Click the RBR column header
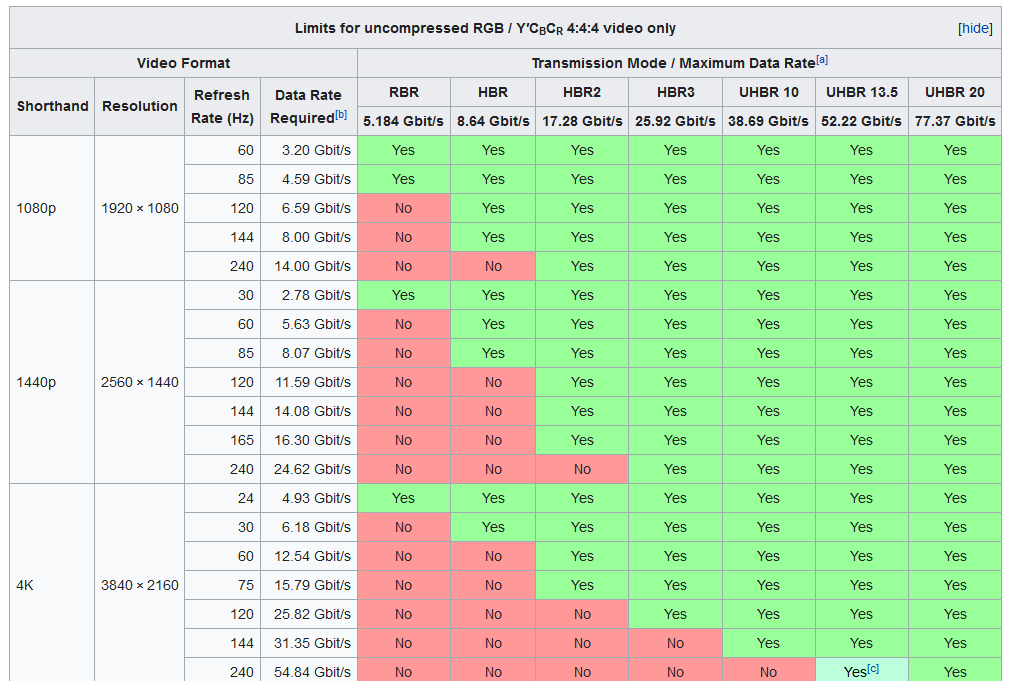 tap(404, 92)
